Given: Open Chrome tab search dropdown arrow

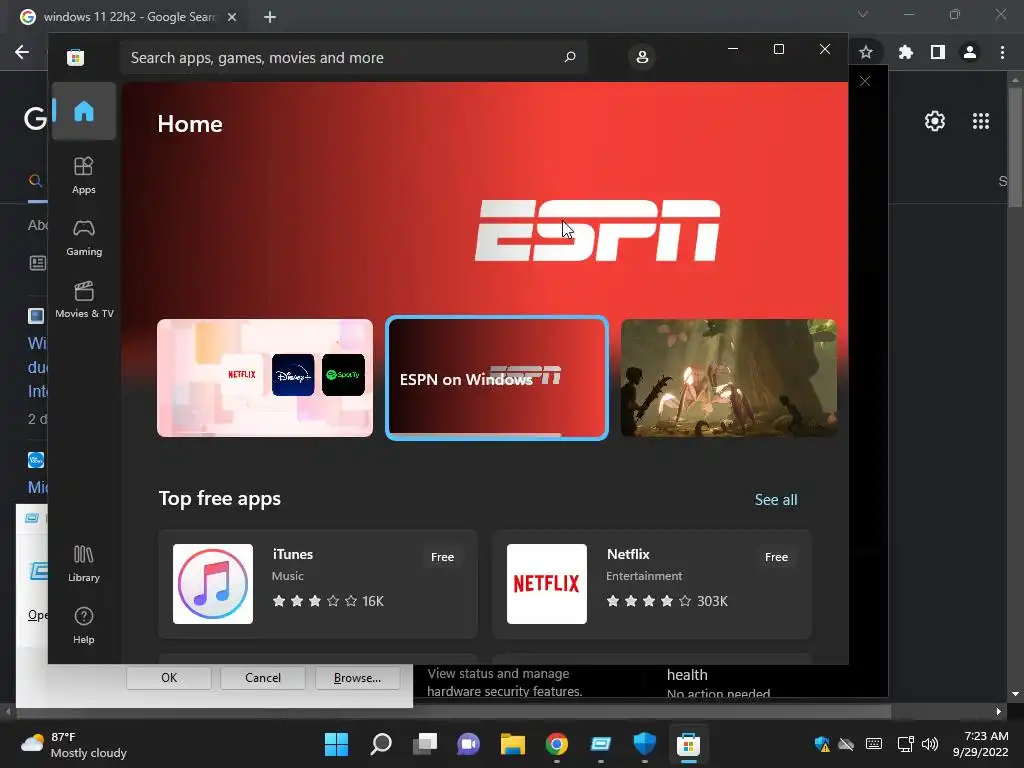Looking at the screenshot, I should pyautogui.click(x=863, y=14).
